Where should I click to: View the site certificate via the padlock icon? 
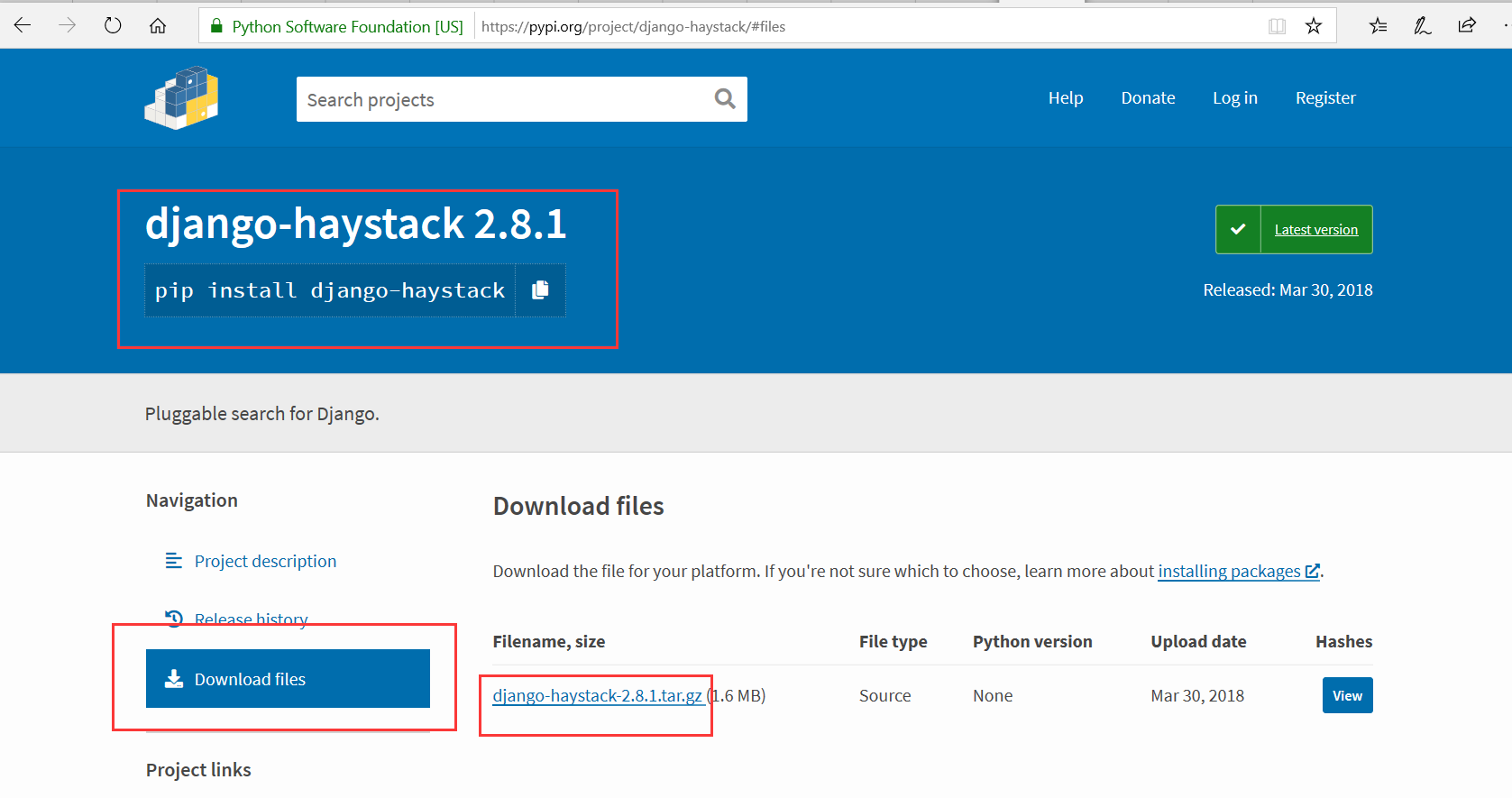(216, 26)
